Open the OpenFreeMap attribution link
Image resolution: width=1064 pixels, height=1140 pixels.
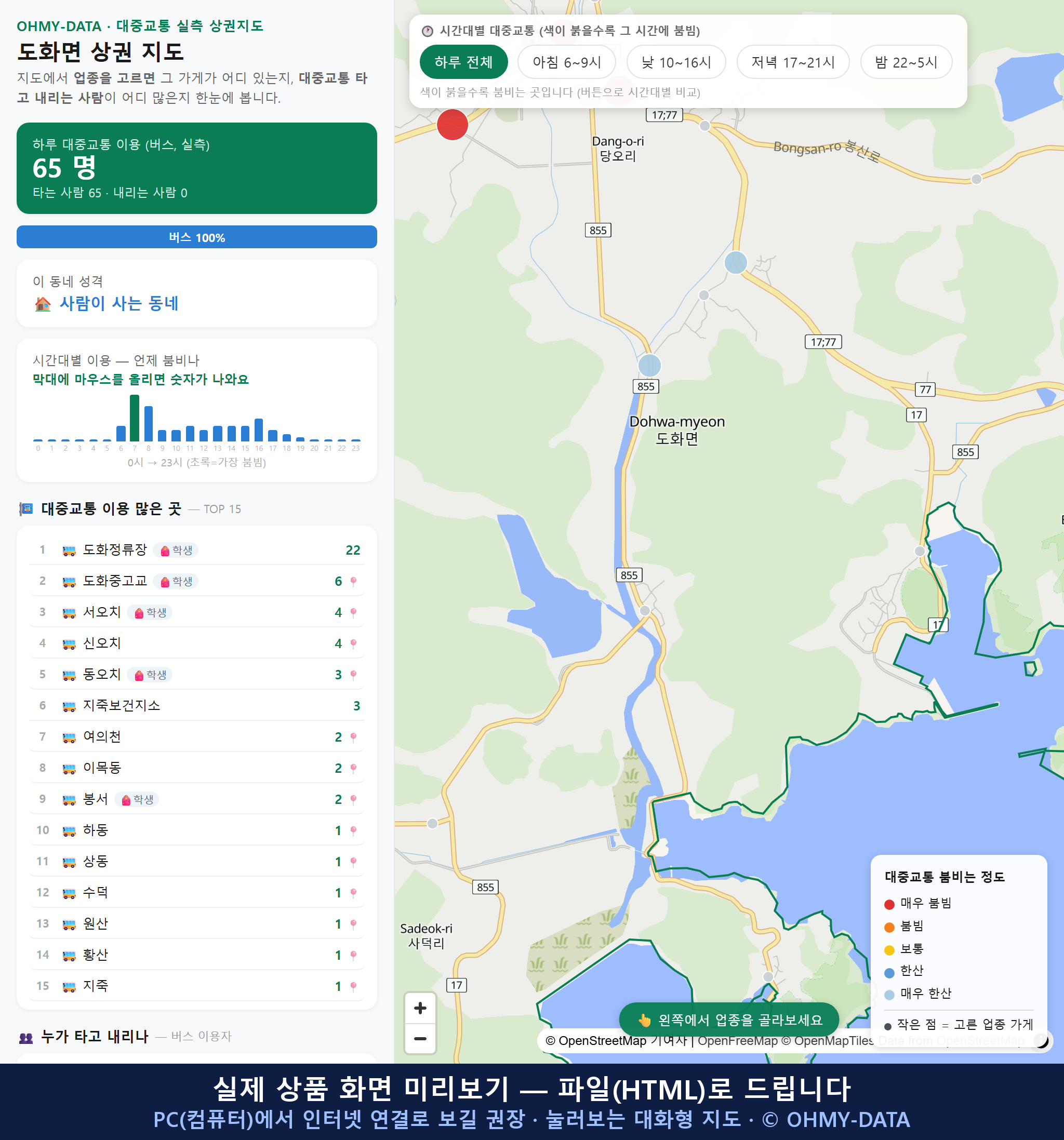pos(737,1041)
